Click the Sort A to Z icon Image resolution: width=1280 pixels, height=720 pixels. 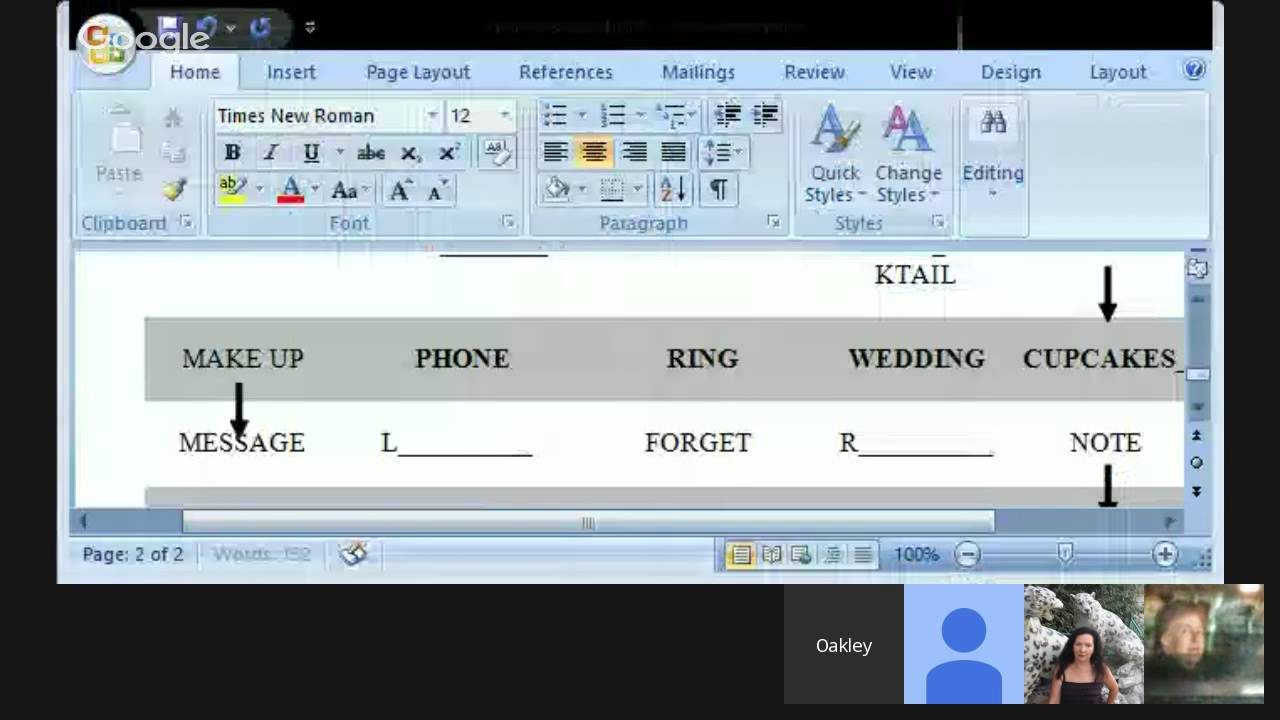pos(673,189)
